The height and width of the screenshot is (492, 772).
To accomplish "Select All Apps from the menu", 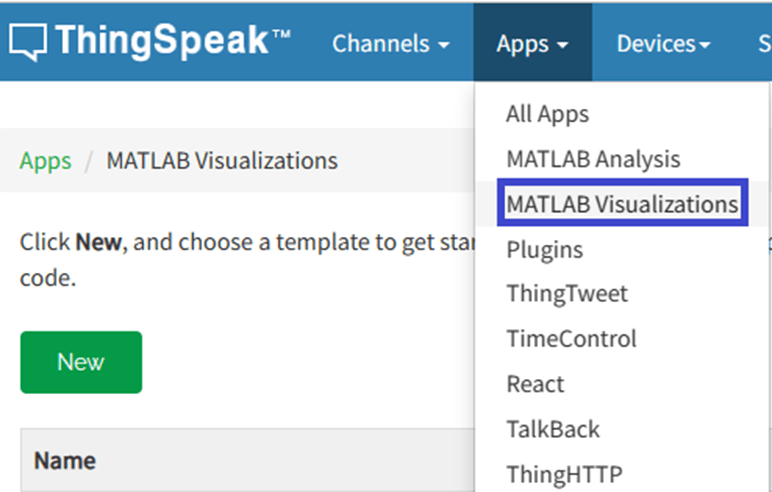I will pyautogui.click(x=547, y=114).
